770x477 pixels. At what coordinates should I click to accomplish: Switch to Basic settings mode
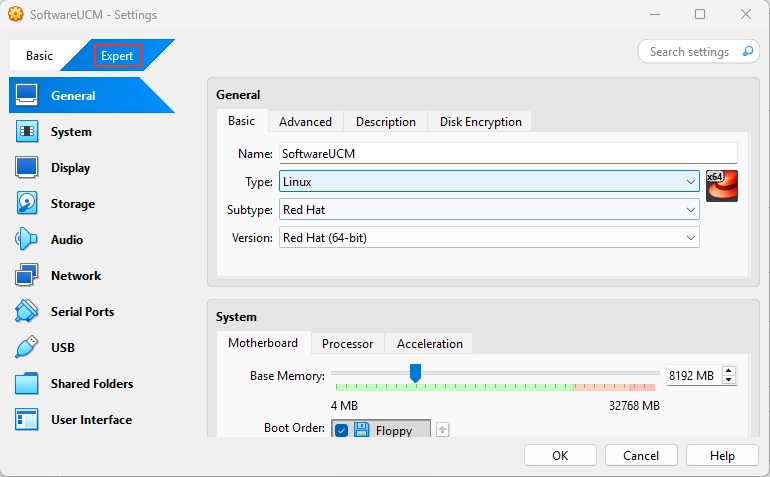click(x=39, y=56)
